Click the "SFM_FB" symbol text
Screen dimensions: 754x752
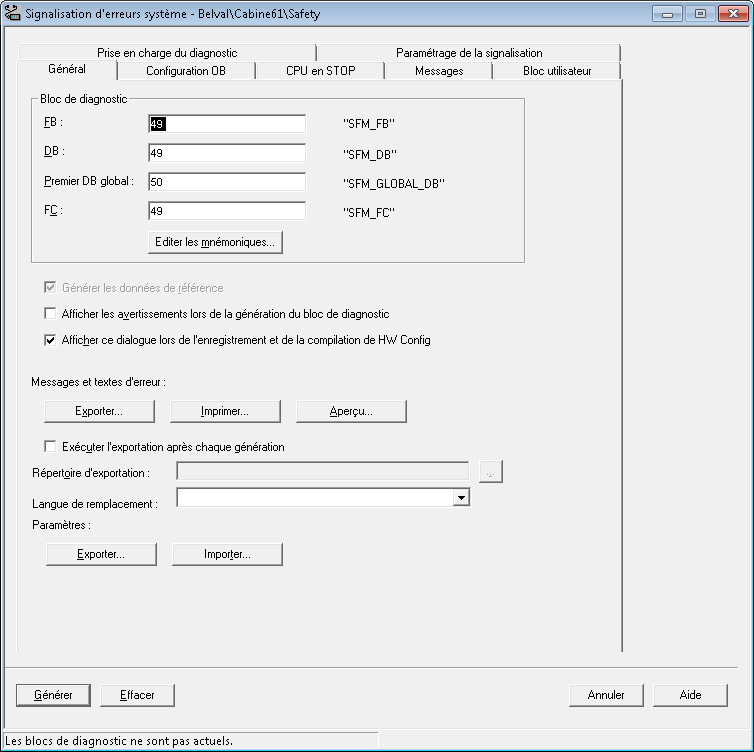(369, 124)
